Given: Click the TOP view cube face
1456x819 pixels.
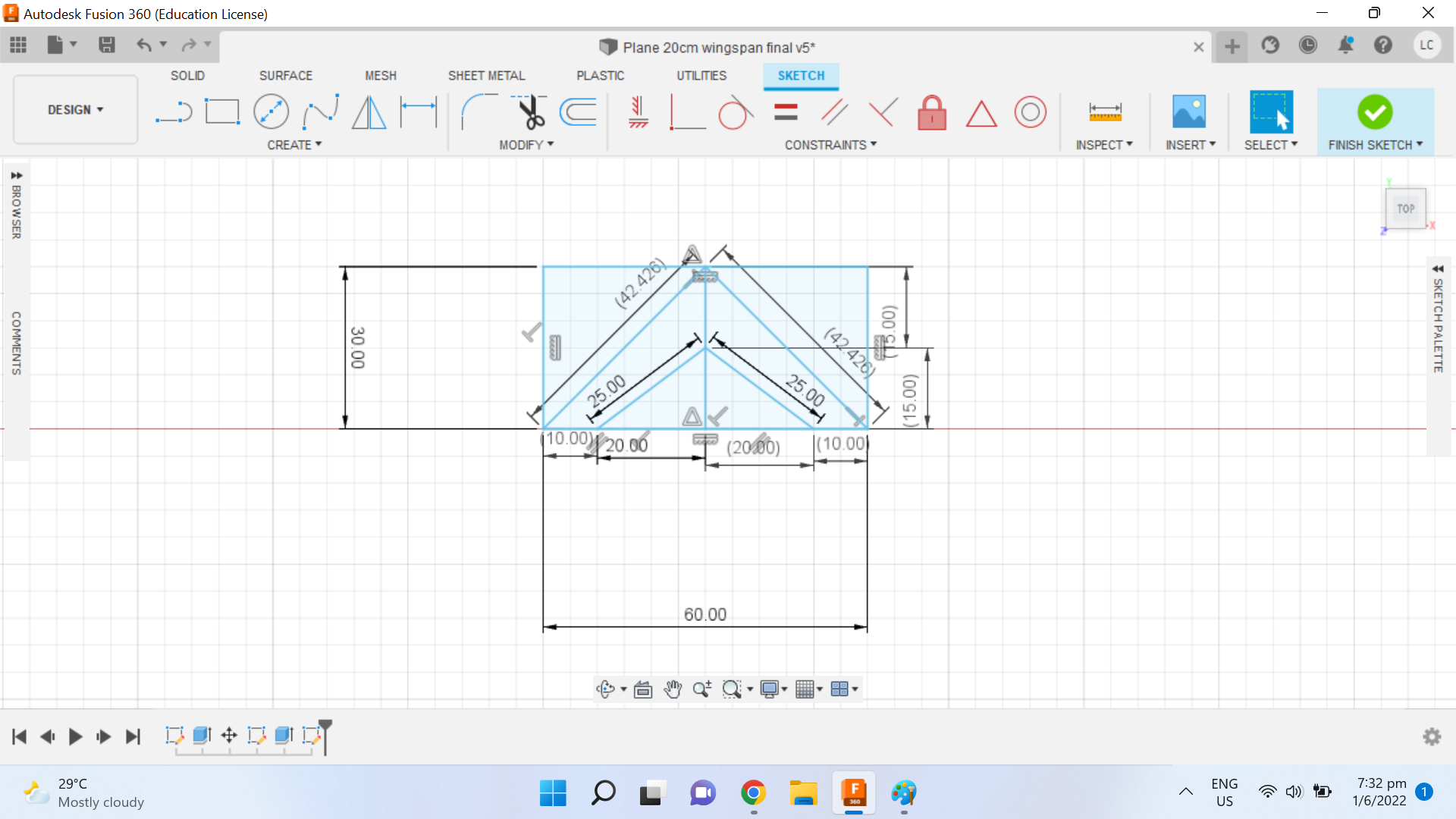Looking at the screenshot, I should pyautogui.click(x=1406, y=209).
